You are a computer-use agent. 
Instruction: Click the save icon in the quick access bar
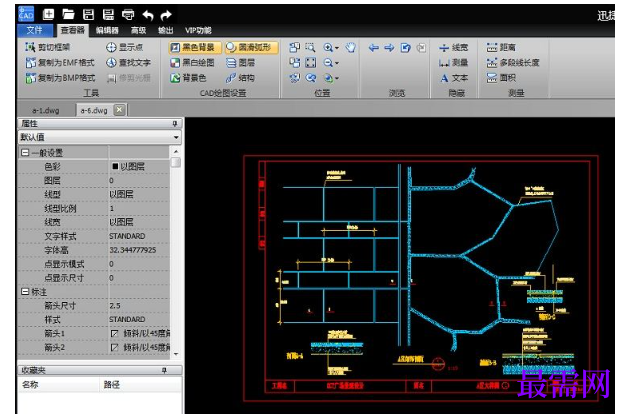[x=88, y=15]
